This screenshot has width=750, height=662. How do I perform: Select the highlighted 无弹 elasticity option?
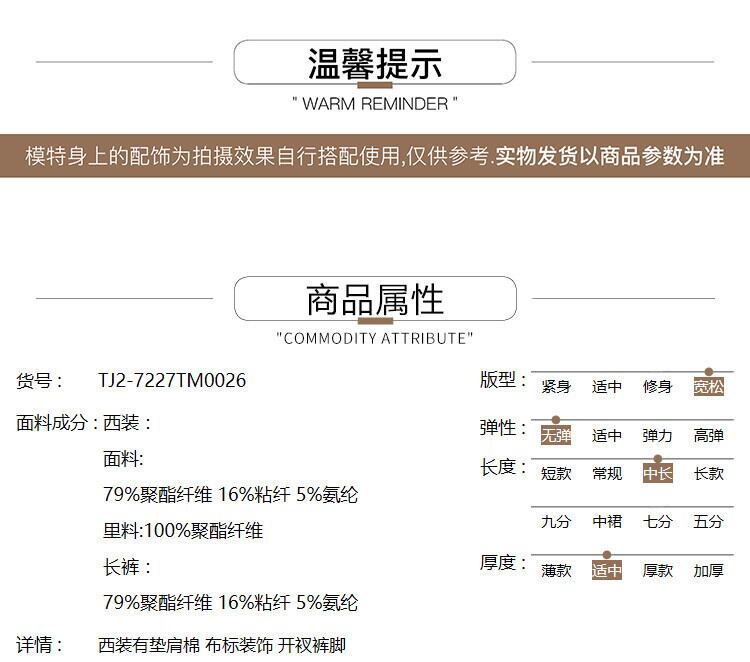(x=556, y=435)
